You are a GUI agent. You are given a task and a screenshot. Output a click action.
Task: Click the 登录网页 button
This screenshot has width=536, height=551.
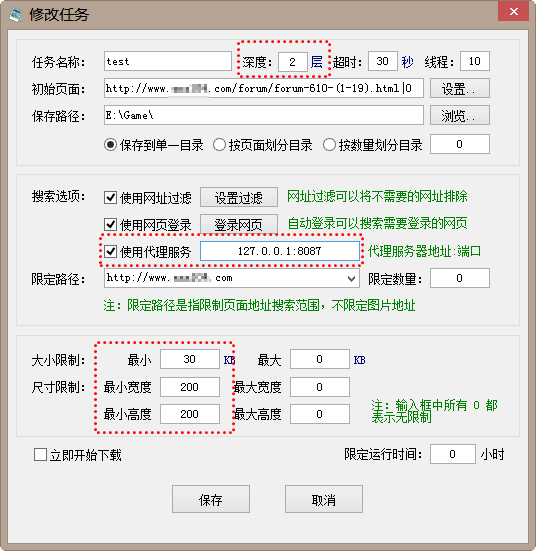pos(239,224)
